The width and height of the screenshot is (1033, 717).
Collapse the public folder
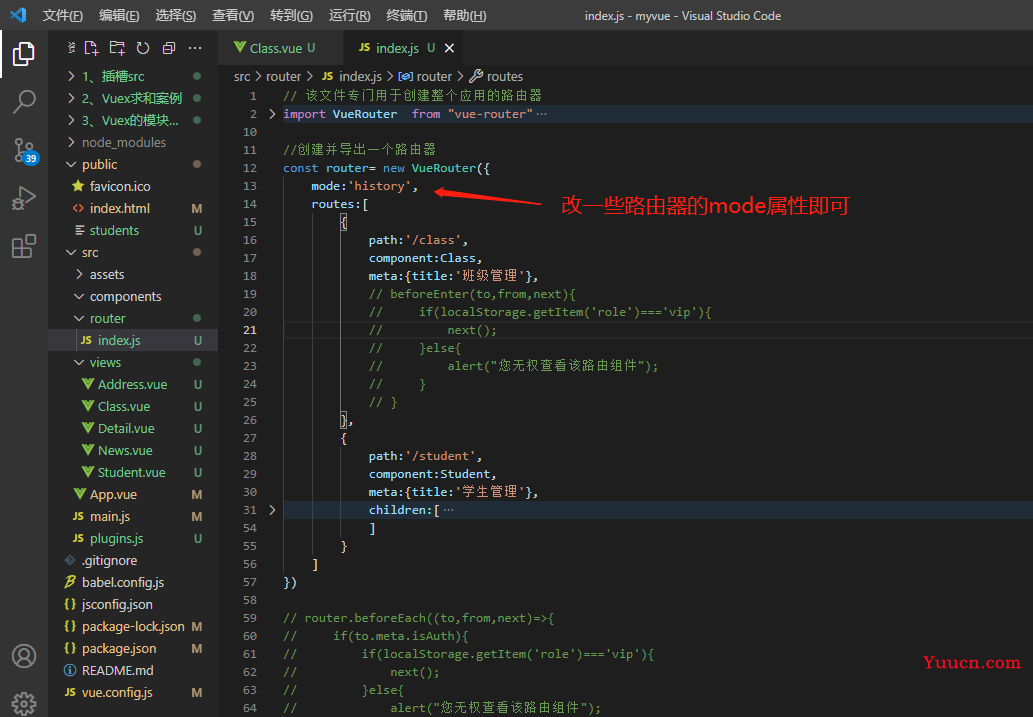click(133, 164)
